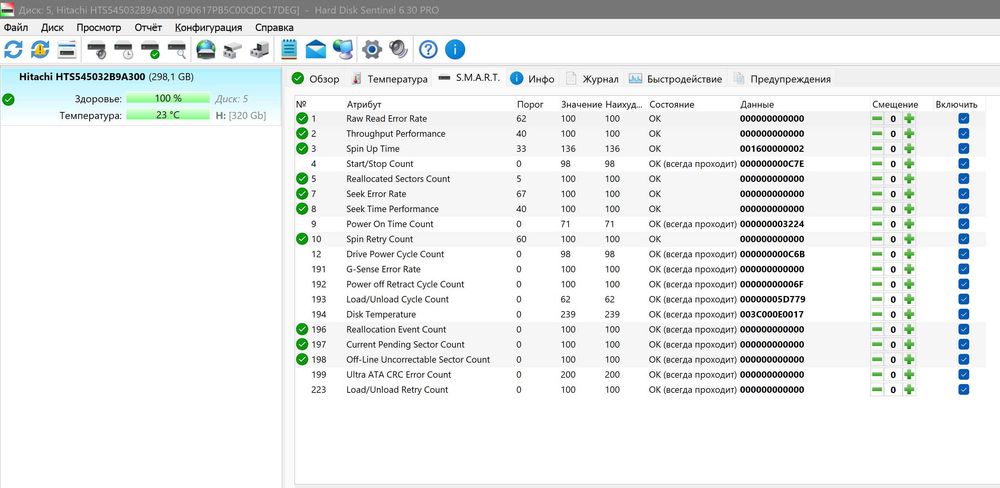Image resolution: width=1000 pixels, height=488 pixels.
Task: Click the disk with magnifying glass icon
Action: click(x=177, y=49)
